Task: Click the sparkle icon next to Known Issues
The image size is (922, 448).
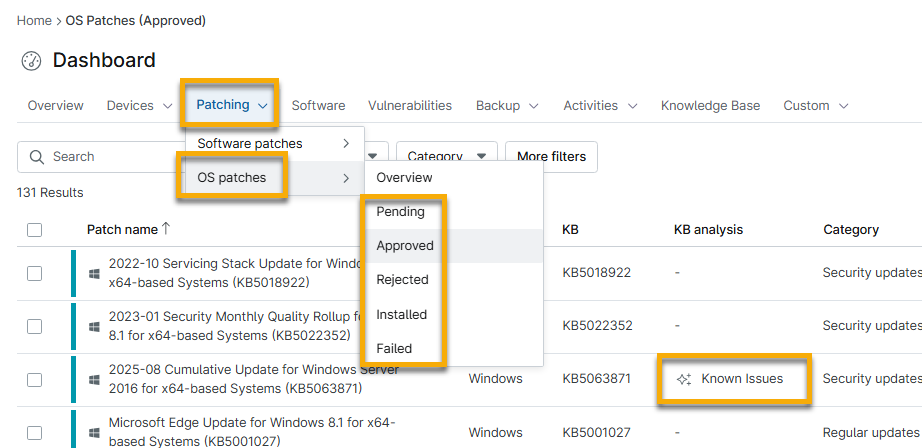Action: pyautogui.click(x=683, y=379)
